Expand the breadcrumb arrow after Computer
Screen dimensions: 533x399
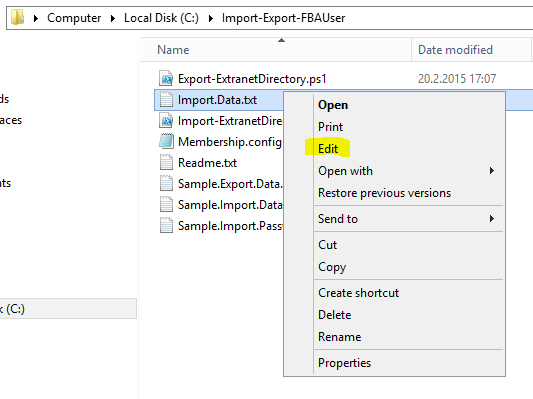tap(113, 18)
